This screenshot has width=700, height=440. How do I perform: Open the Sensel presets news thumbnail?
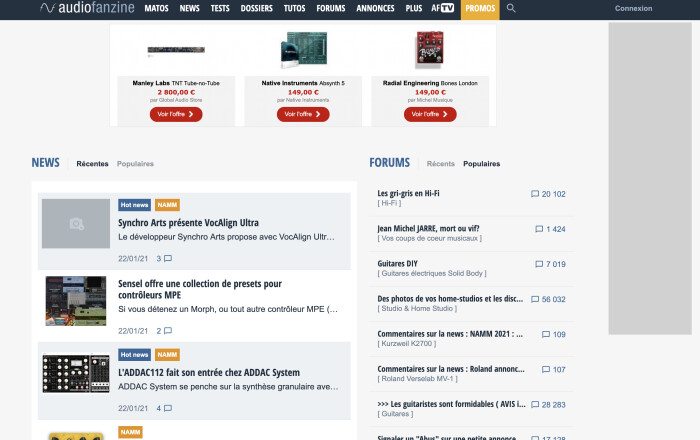coord(76,301)
